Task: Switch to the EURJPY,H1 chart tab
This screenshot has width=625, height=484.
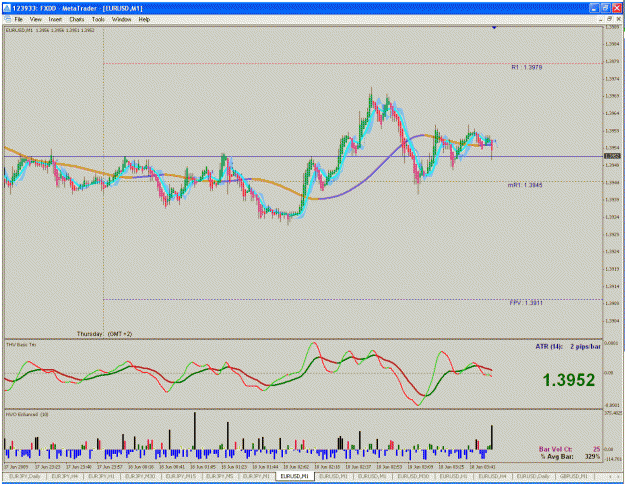Action: pyautogui.click(x=101, y=476)
